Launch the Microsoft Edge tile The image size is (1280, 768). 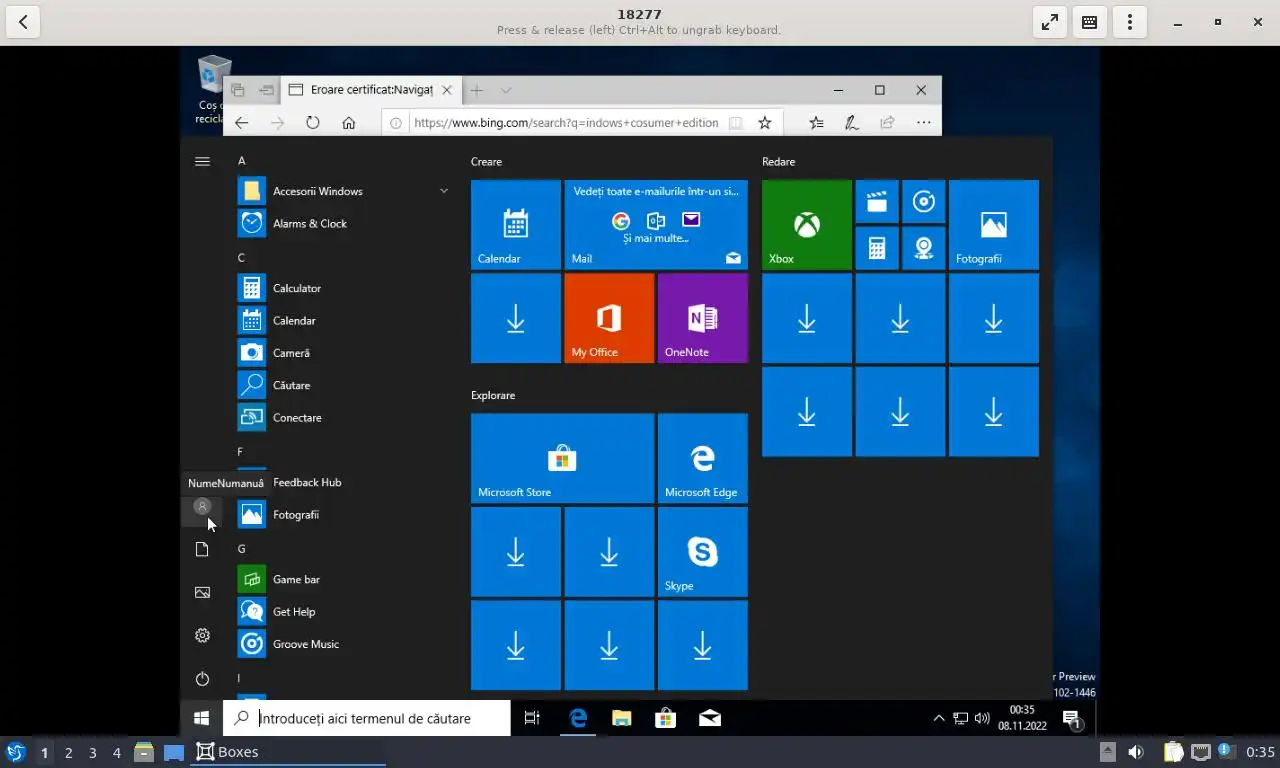point(703,458)
